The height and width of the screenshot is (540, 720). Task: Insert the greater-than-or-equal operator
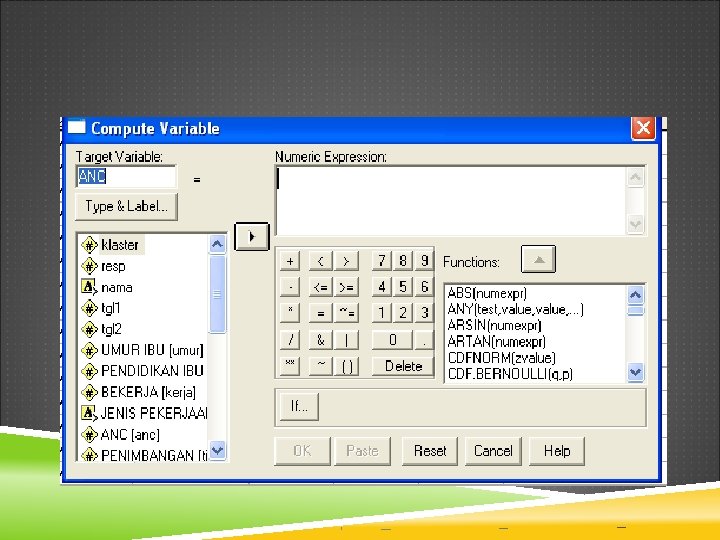tap(347, 287)
